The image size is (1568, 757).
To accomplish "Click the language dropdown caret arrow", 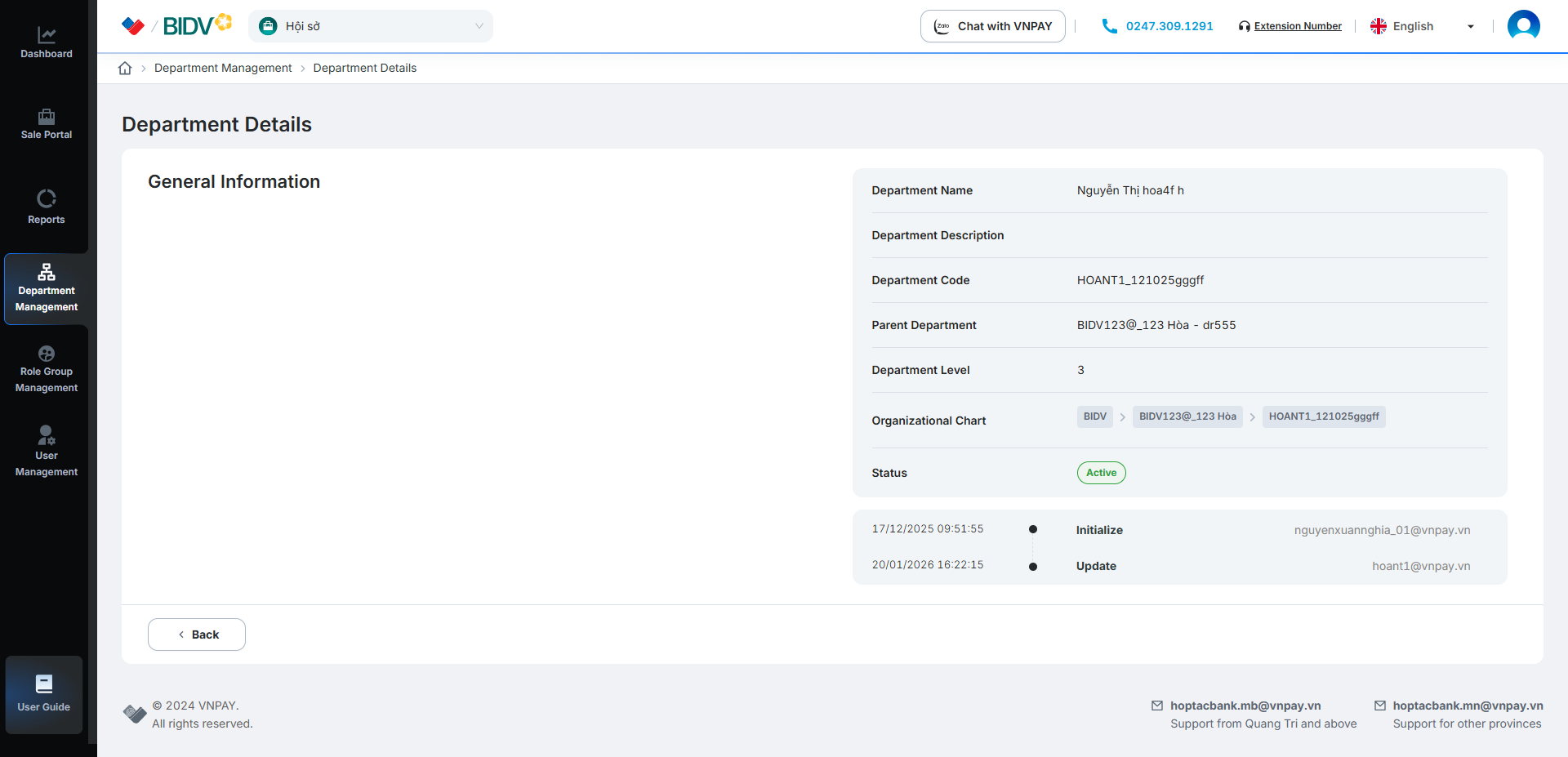I will pyautogui.click(x=1471, y=27).
